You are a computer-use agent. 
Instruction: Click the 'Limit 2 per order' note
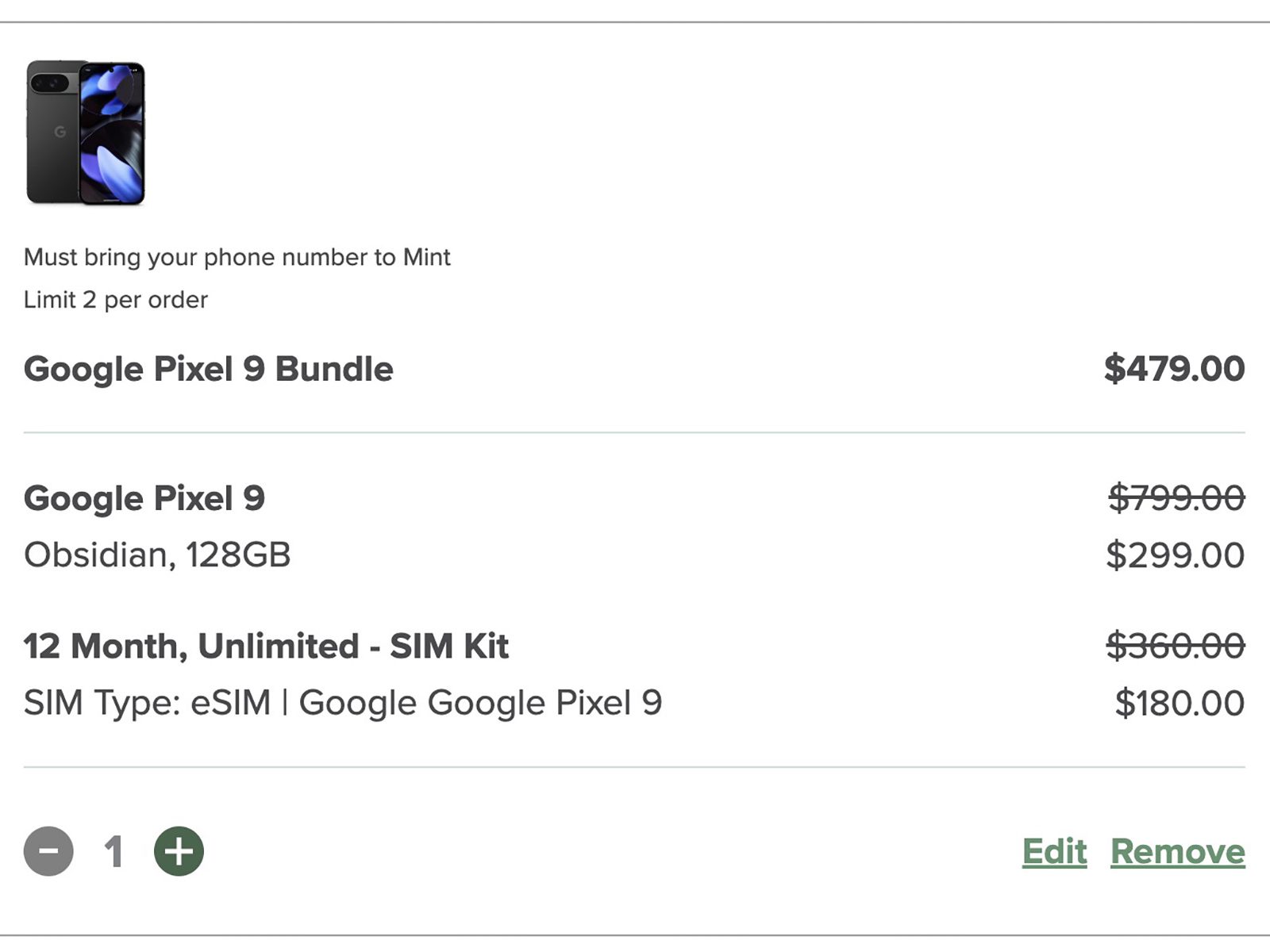pyautogui.click(x=115, y=300)
